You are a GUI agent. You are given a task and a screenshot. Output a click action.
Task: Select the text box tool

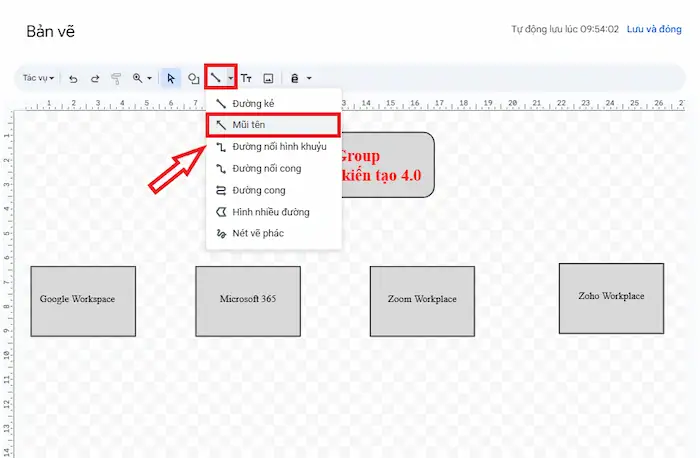246,79
